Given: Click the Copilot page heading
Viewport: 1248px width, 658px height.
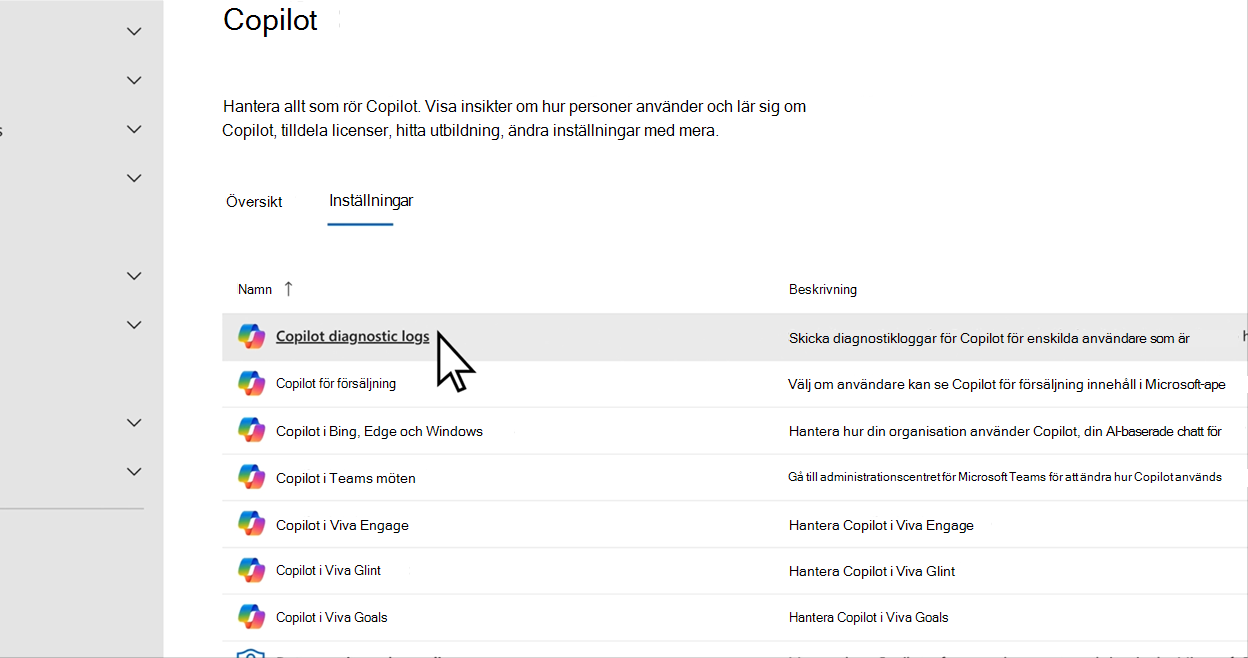Looking at the screenshot, I should [x=270, y=19].
